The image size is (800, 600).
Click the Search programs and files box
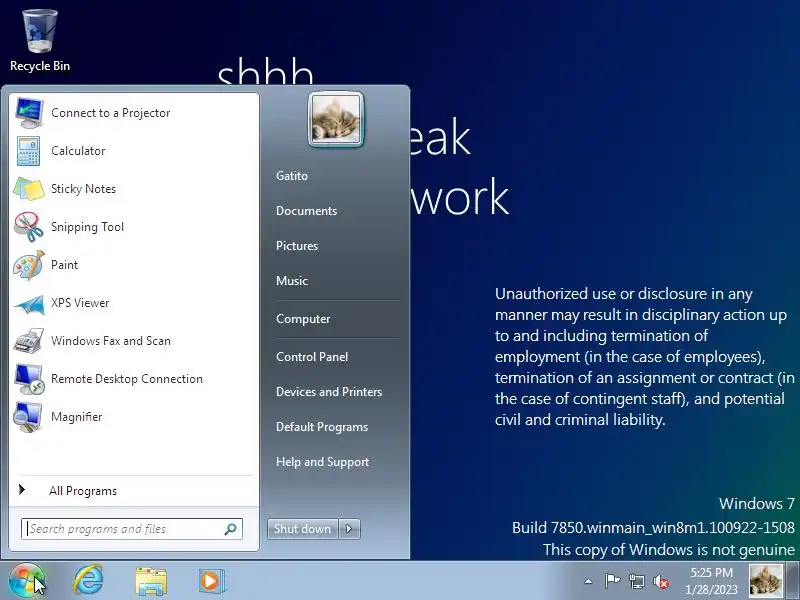click(x=132, y=529)
